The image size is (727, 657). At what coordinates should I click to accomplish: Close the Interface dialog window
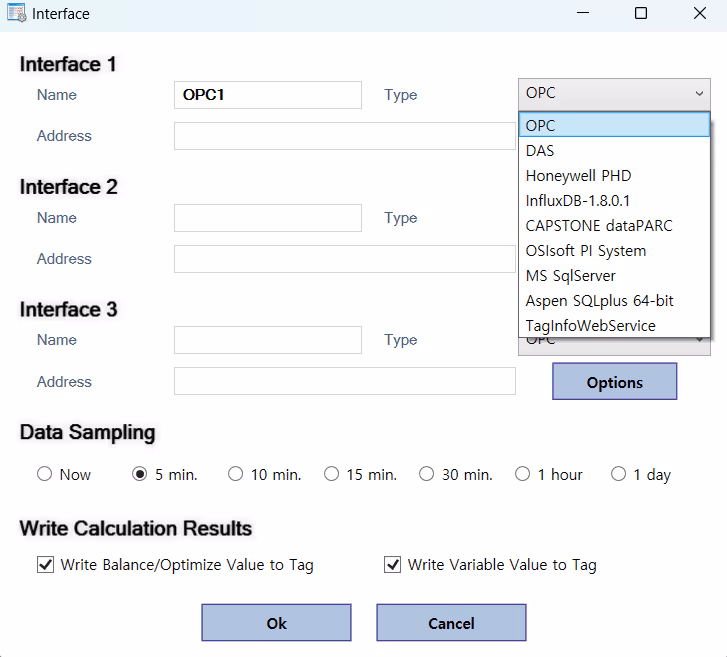click(700, 13)
